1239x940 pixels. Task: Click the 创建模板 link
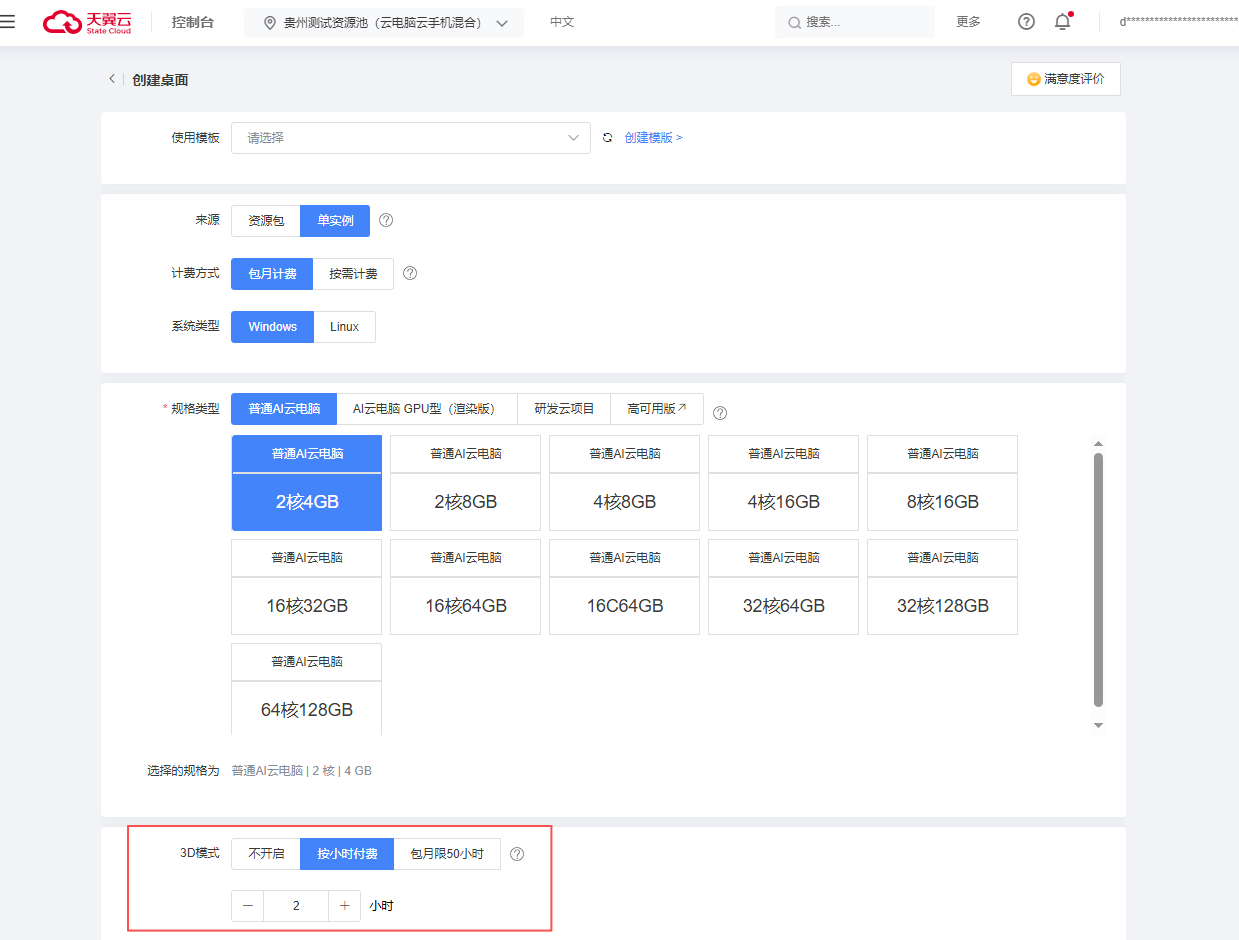(x=653, y=138)
